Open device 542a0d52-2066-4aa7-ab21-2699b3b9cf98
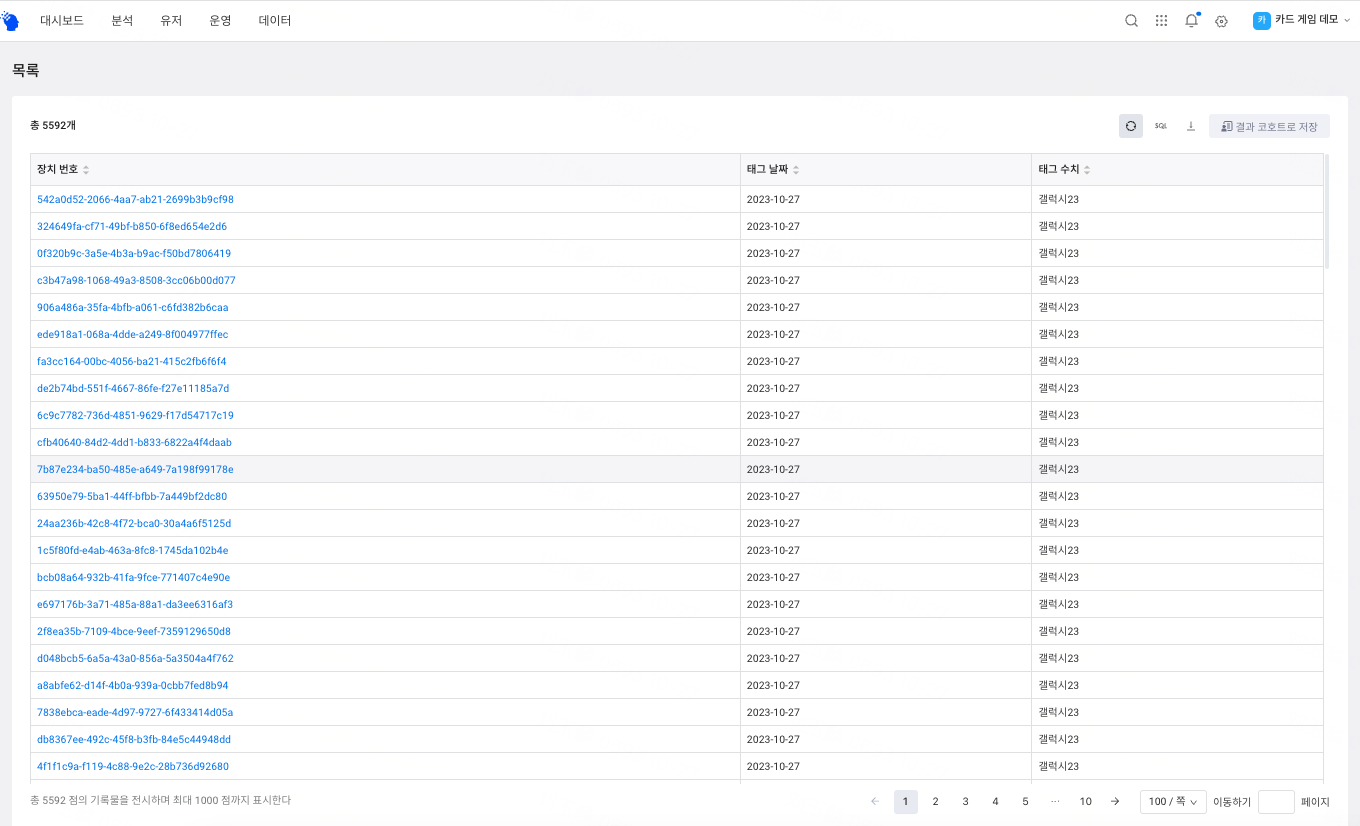This screenshot has height=826, width=1360. (x=135, y=199)
